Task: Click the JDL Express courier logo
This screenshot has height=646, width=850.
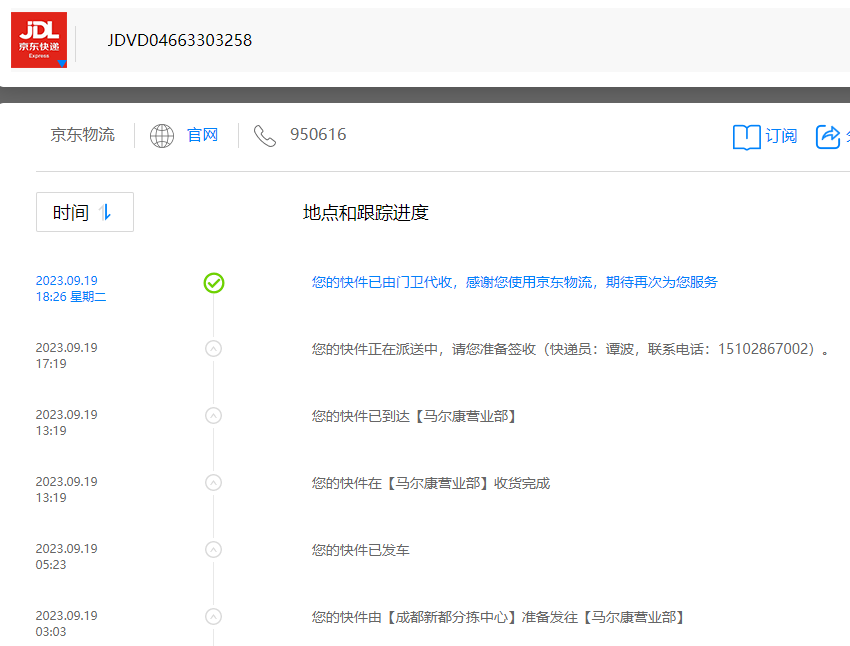Action: click(x=39, y=40)
